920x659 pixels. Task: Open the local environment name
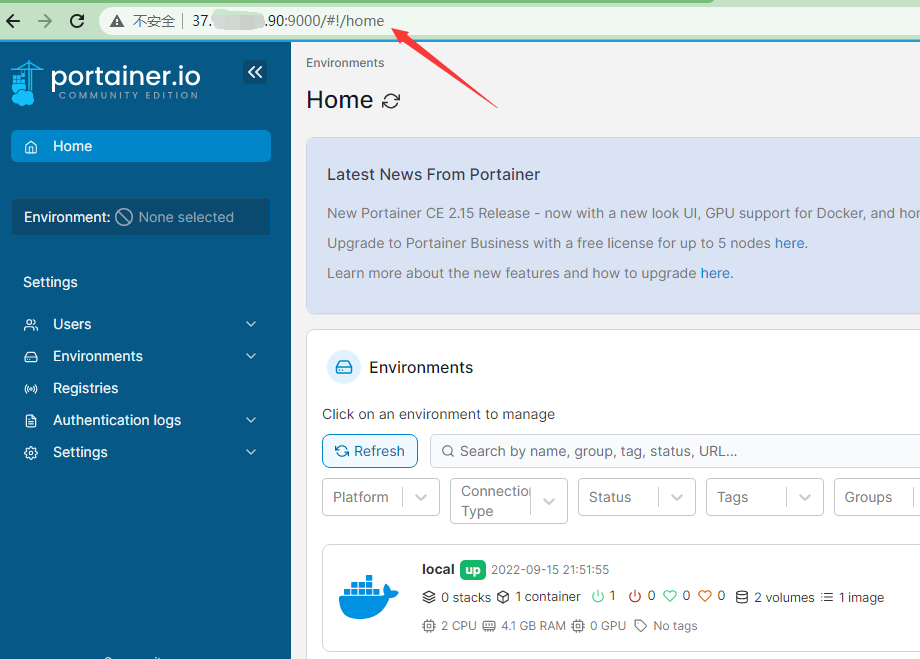click(438, 569)
